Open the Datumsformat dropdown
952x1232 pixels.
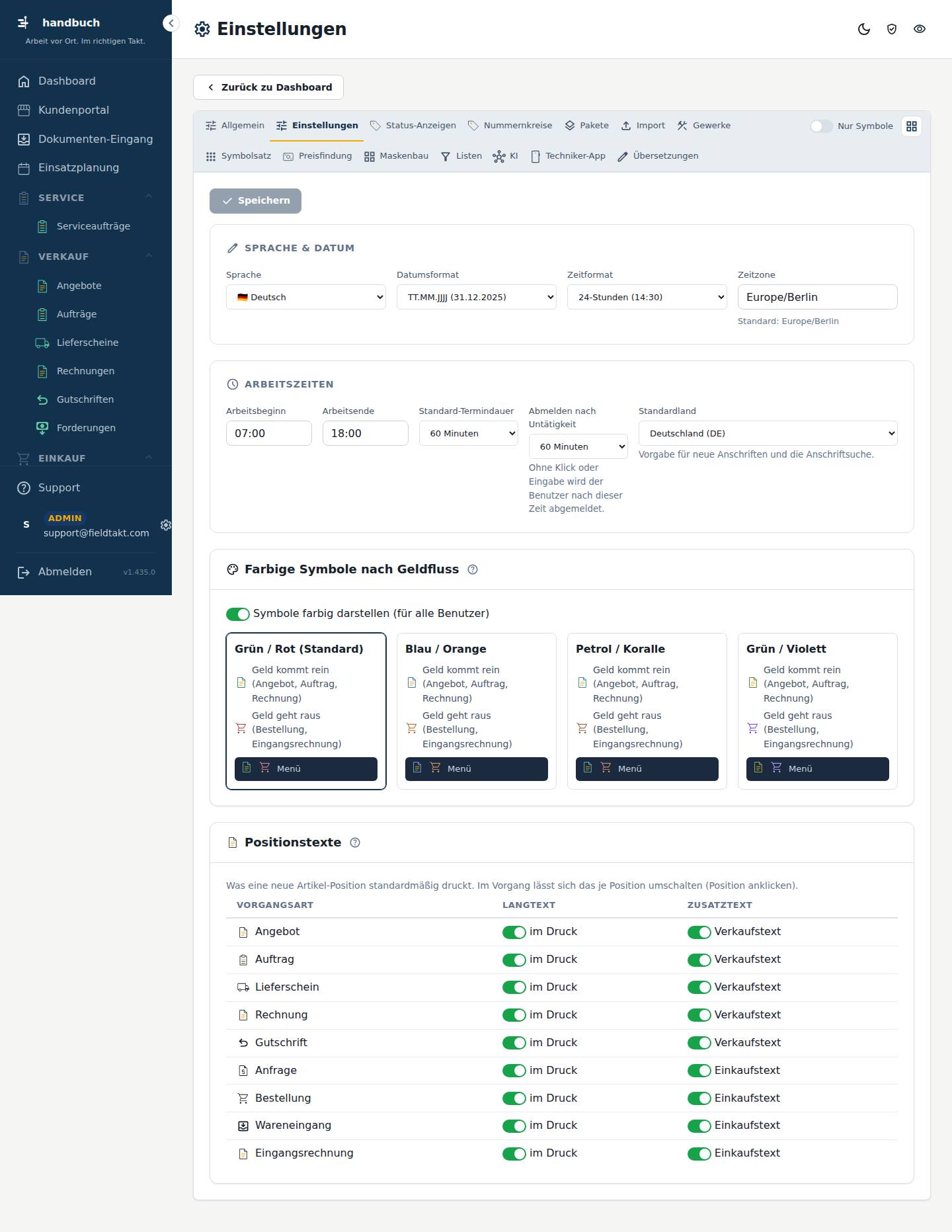[x=477, y=297]
